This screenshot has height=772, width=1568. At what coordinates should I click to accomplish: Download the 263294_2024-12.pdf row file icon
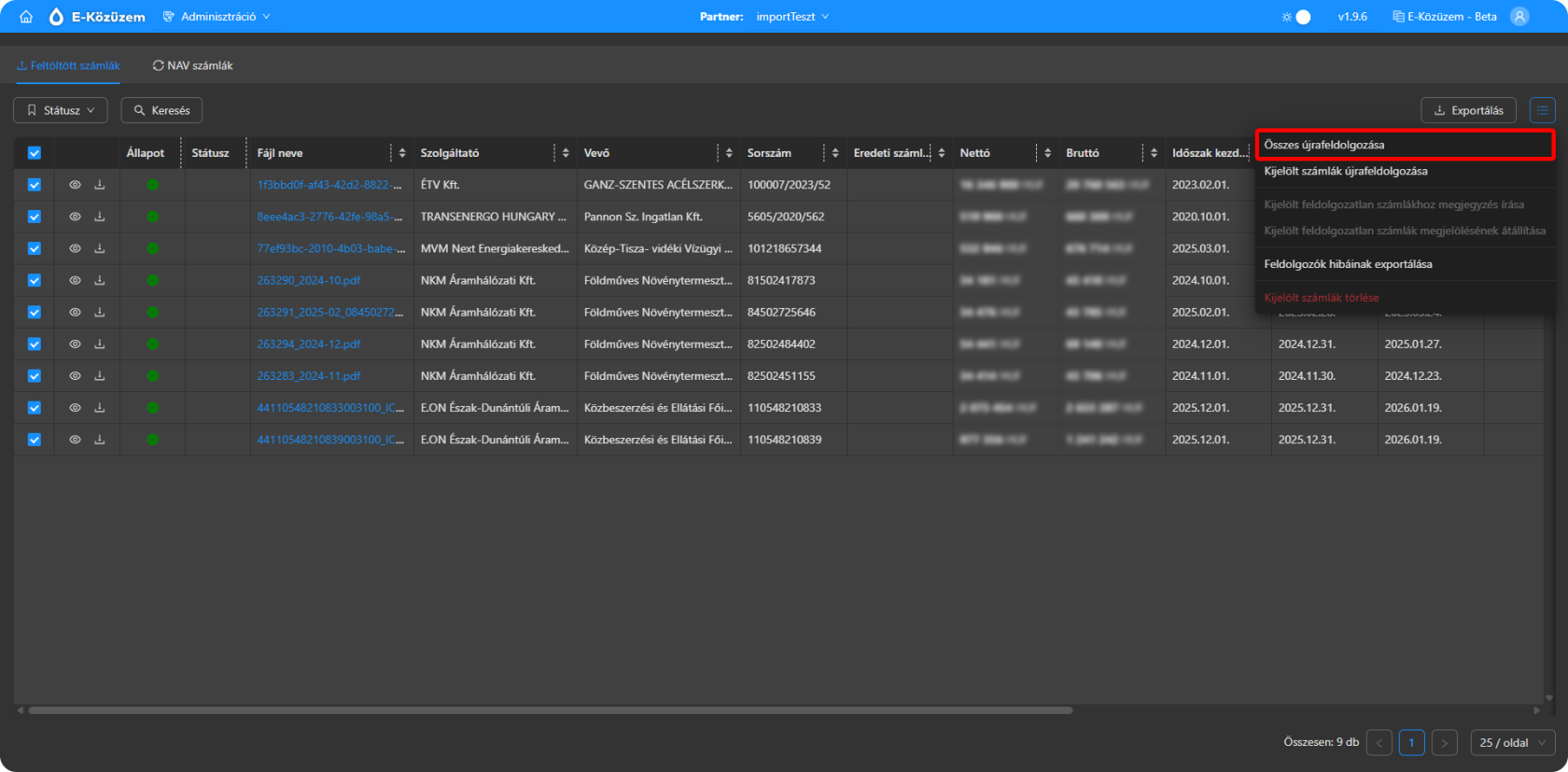(x=100, y=344)
